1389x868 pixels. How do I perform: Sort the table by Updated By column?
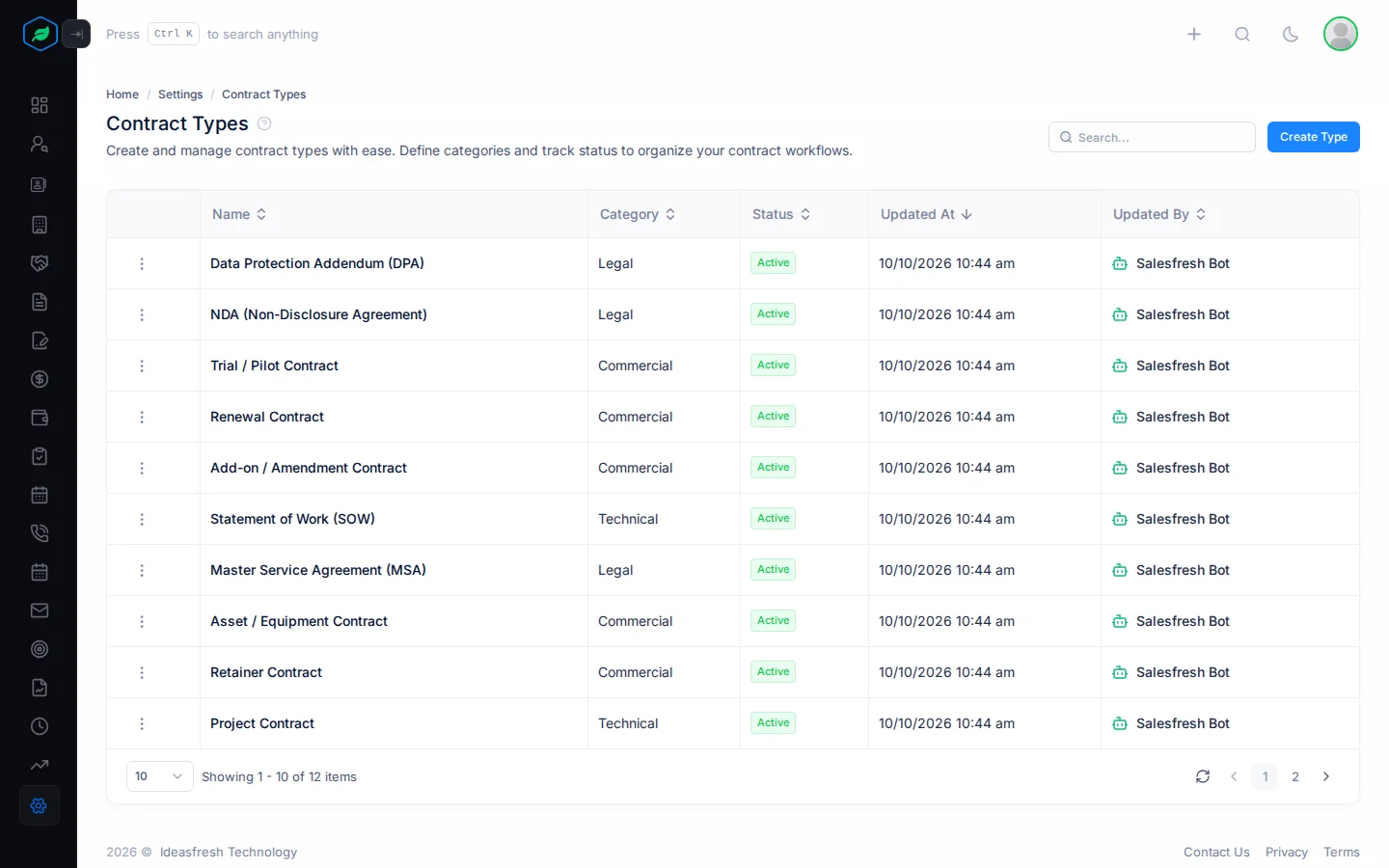[1159, 214]
